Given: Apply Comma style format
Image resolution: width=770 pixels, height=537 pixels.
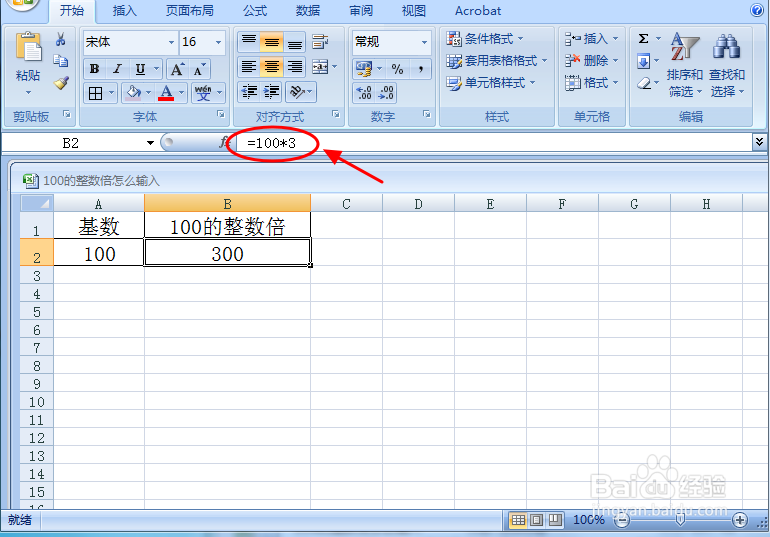Looking at the screenshot, I should [420, 69].
